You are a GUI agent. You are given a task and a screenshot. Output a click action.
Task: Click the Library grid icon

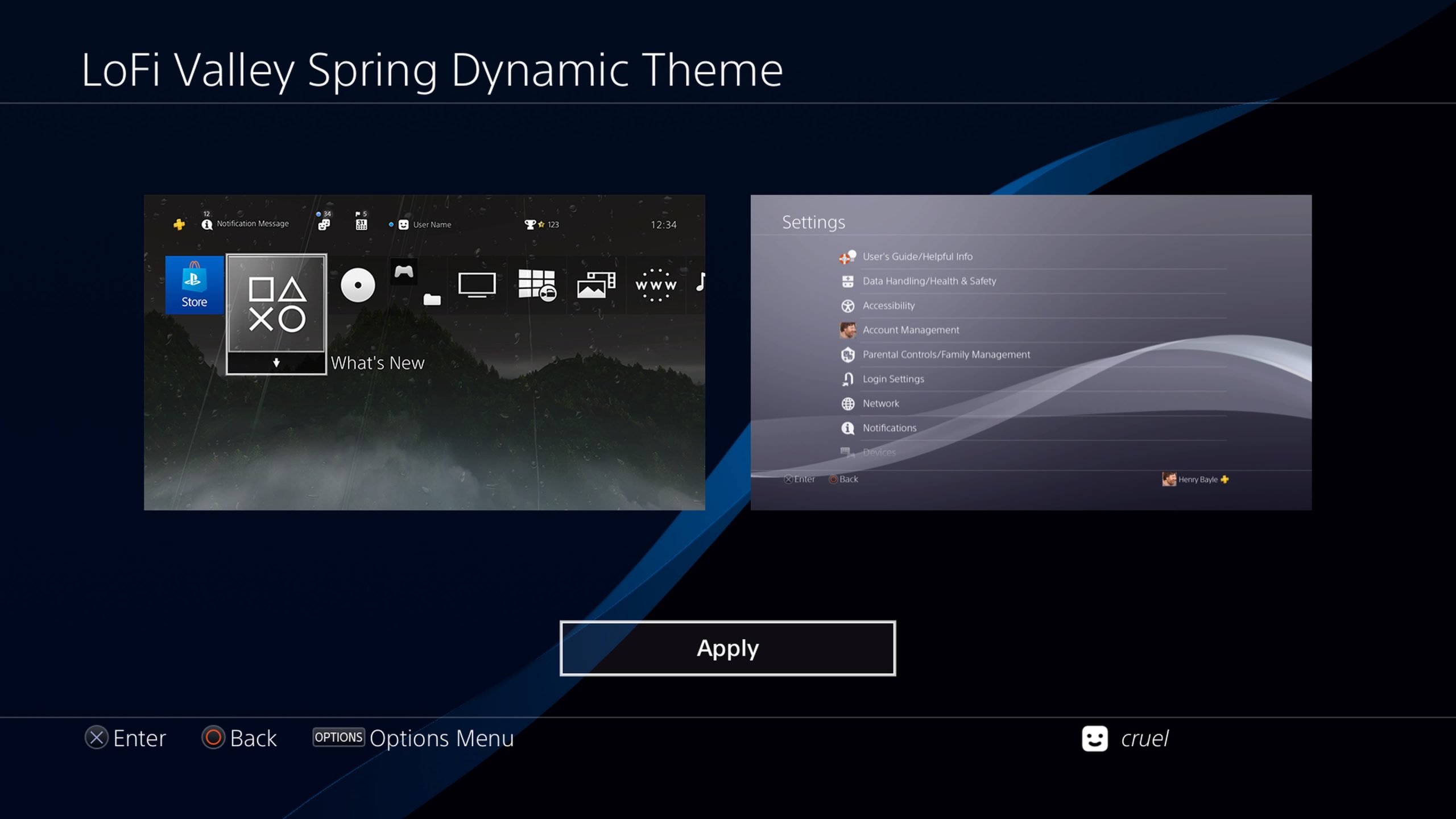[x=536, y=284]
